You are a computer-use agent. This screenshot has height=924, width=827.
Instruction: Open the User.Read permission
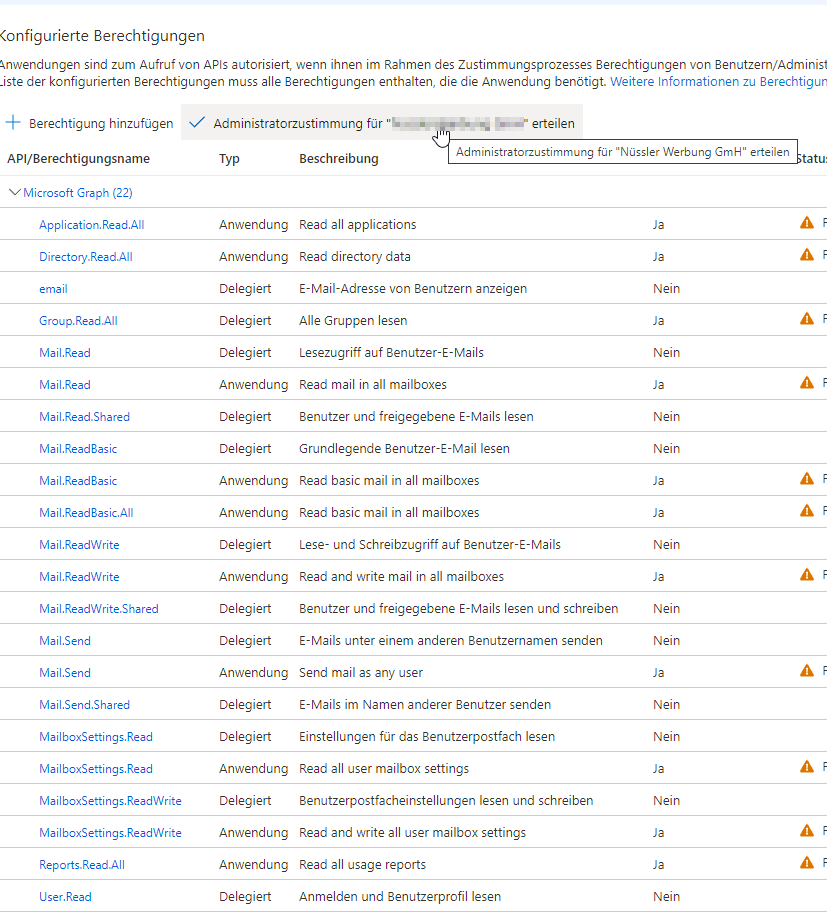point(65,897)
